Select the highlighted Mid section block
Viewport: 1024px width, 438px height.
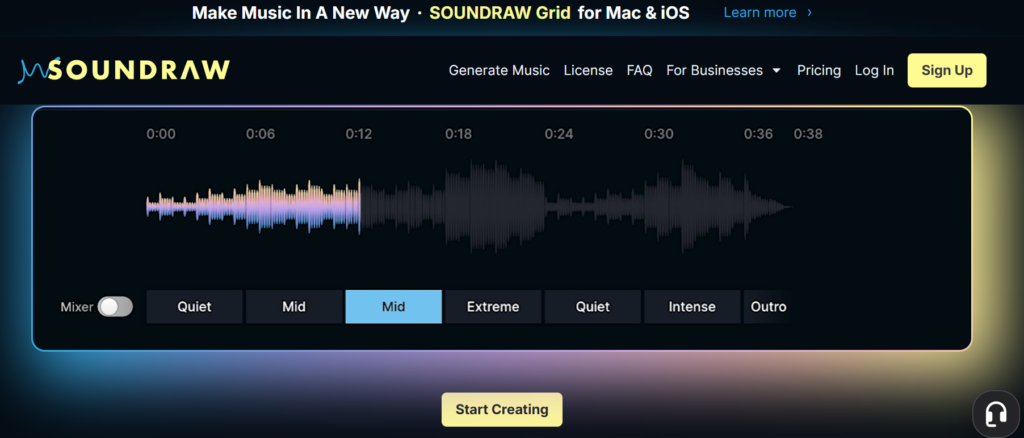pyautogui.click(x=393, y=307)
